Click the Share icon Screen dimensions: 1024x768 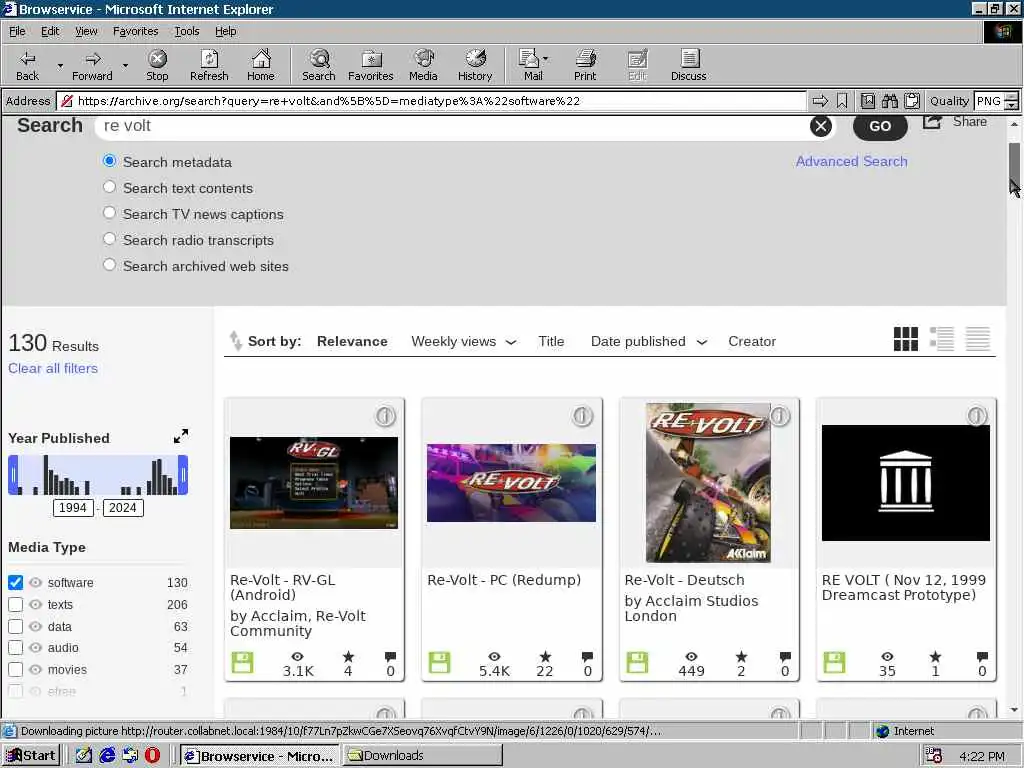[x=932, y=122]
